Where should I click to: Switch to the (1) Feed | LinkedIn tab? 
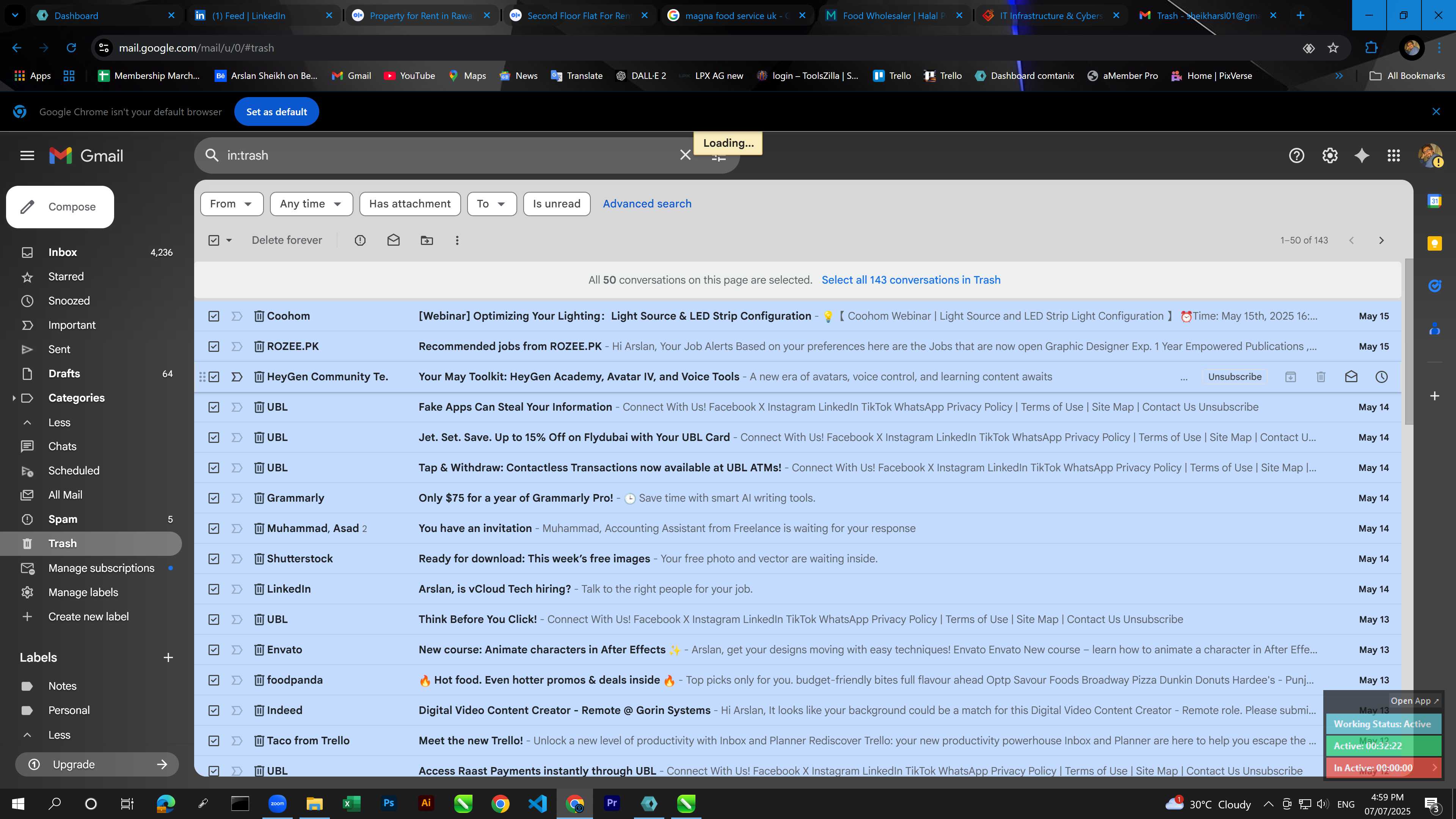coord(263,15)
